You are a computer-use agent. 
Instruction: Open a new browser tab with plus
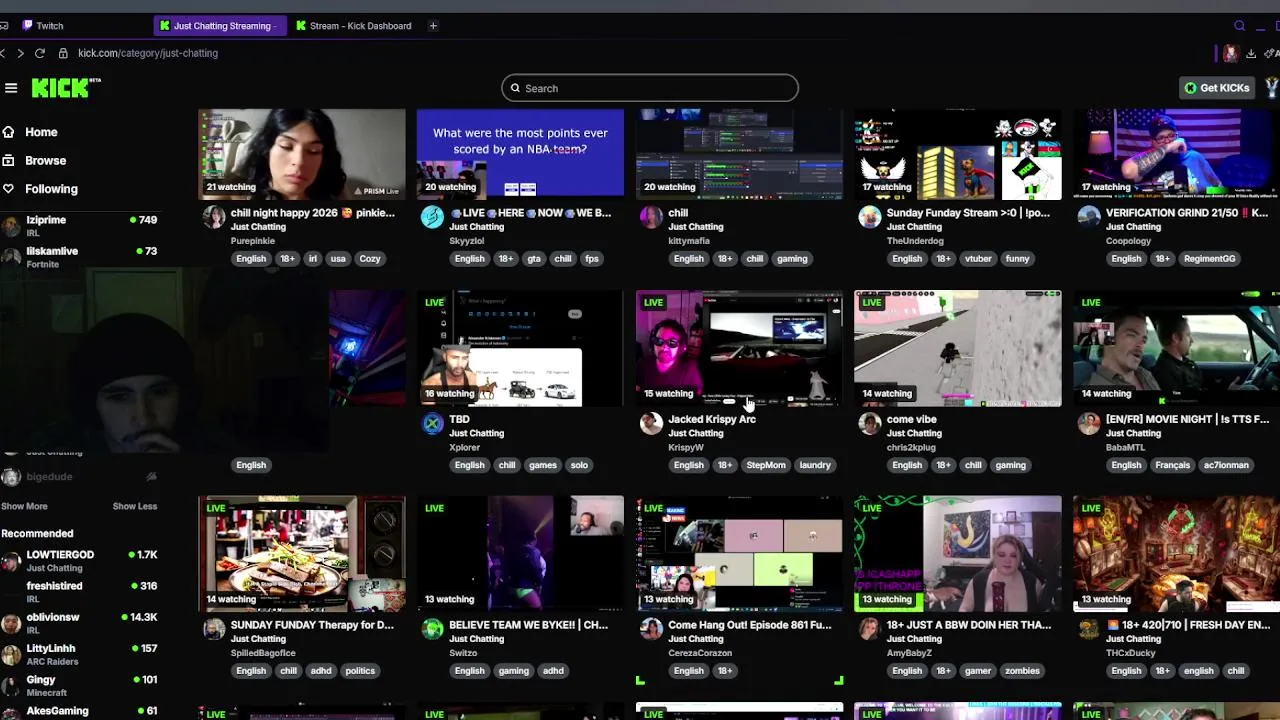(433, 26)
